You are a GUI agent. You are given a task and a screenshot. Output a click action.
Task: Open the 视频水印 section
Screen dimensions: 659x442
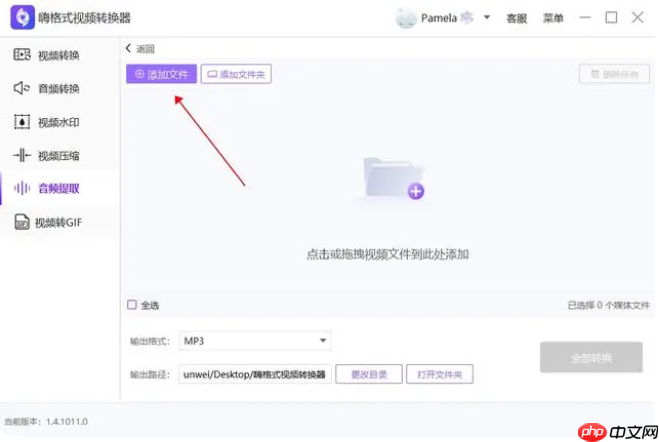pos(60,122)
